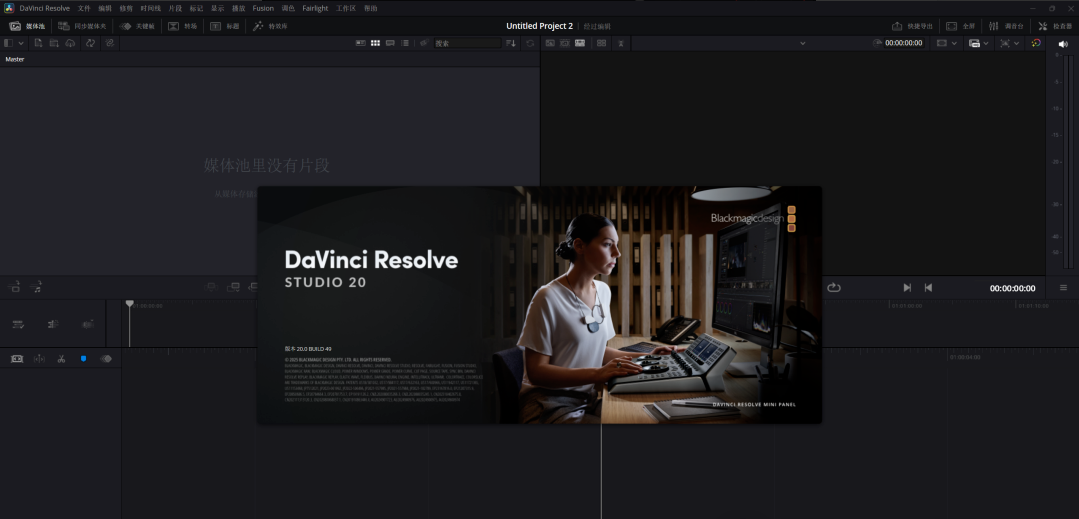Image resolution: width=1079 pixels, height=519 pixels.
Task: Expand the clip name dropdown above viewer
Action: click(x=802, y=43)
